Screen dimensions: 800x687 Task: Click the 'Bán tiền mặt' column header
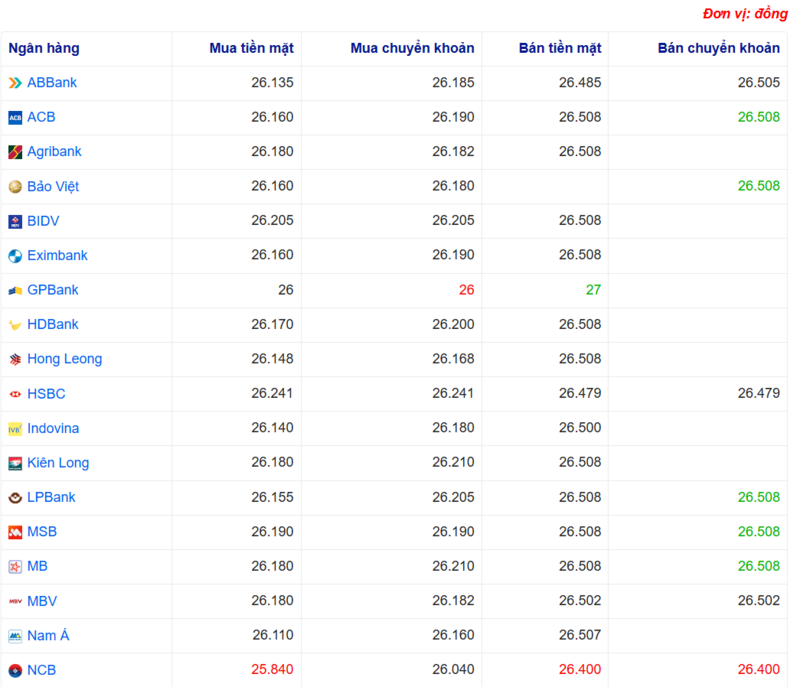click(x=560, y=48)
